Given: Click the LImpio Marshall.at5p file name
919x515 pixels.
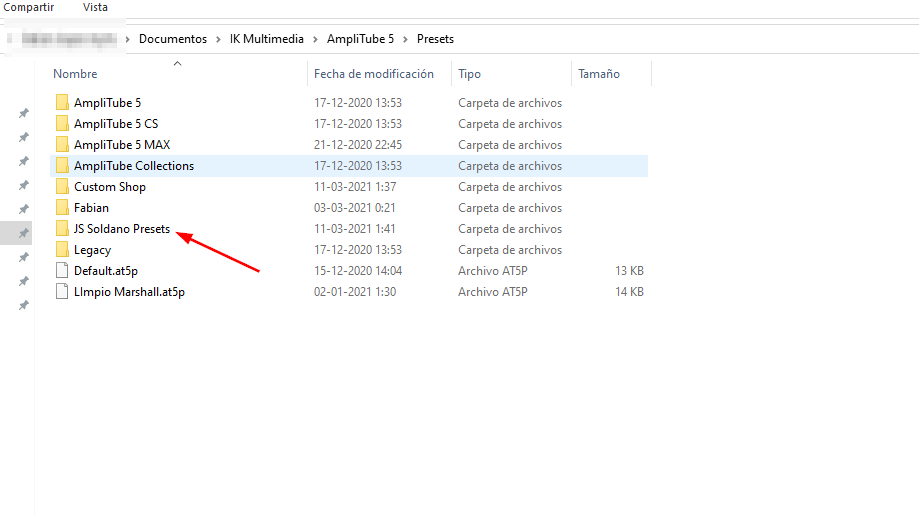Looking at the screenshot, I should pos(129,292).
